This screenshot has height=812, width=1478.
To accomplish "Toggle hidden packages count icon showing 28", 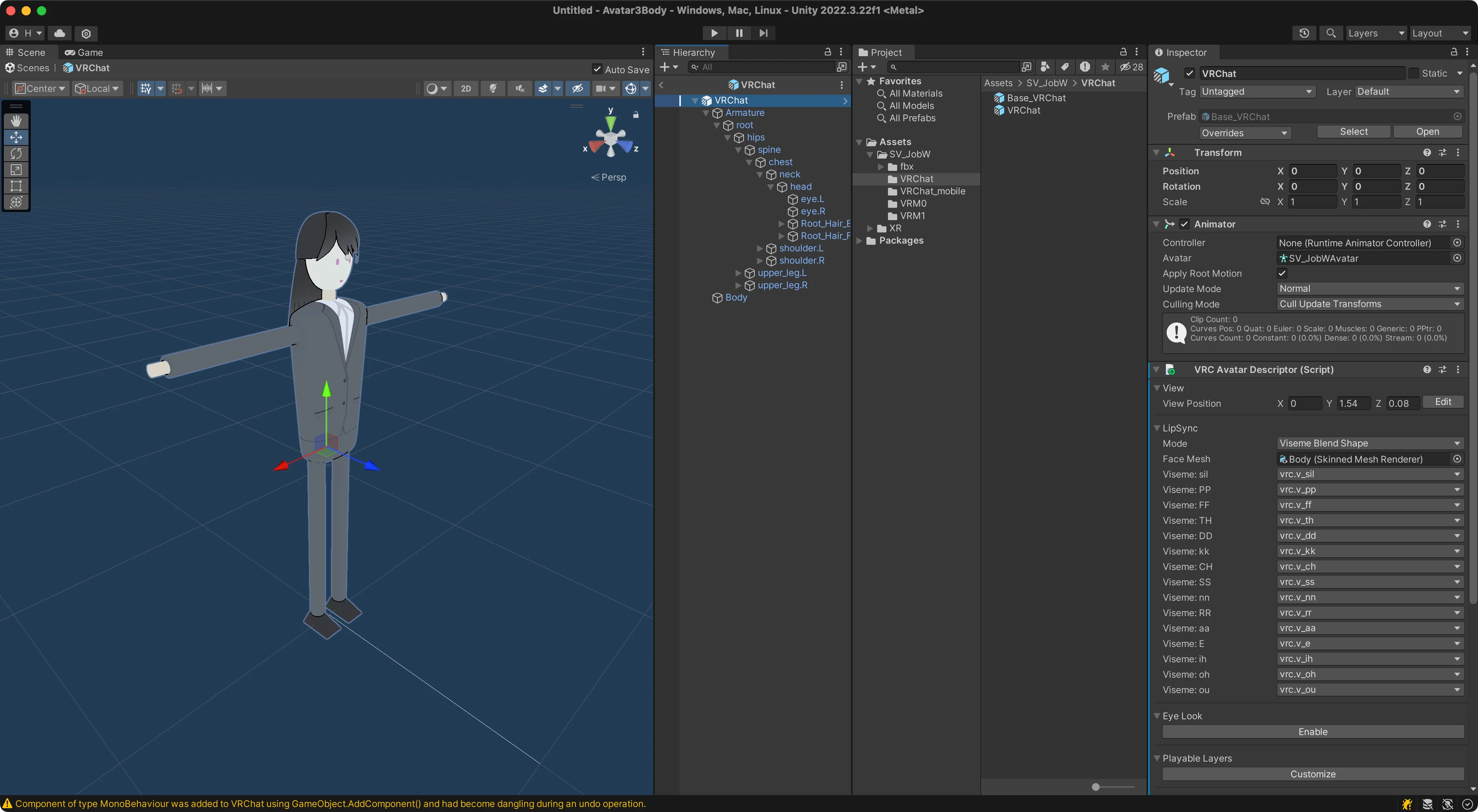I will pyautogui.click(x=1132, y=67).
